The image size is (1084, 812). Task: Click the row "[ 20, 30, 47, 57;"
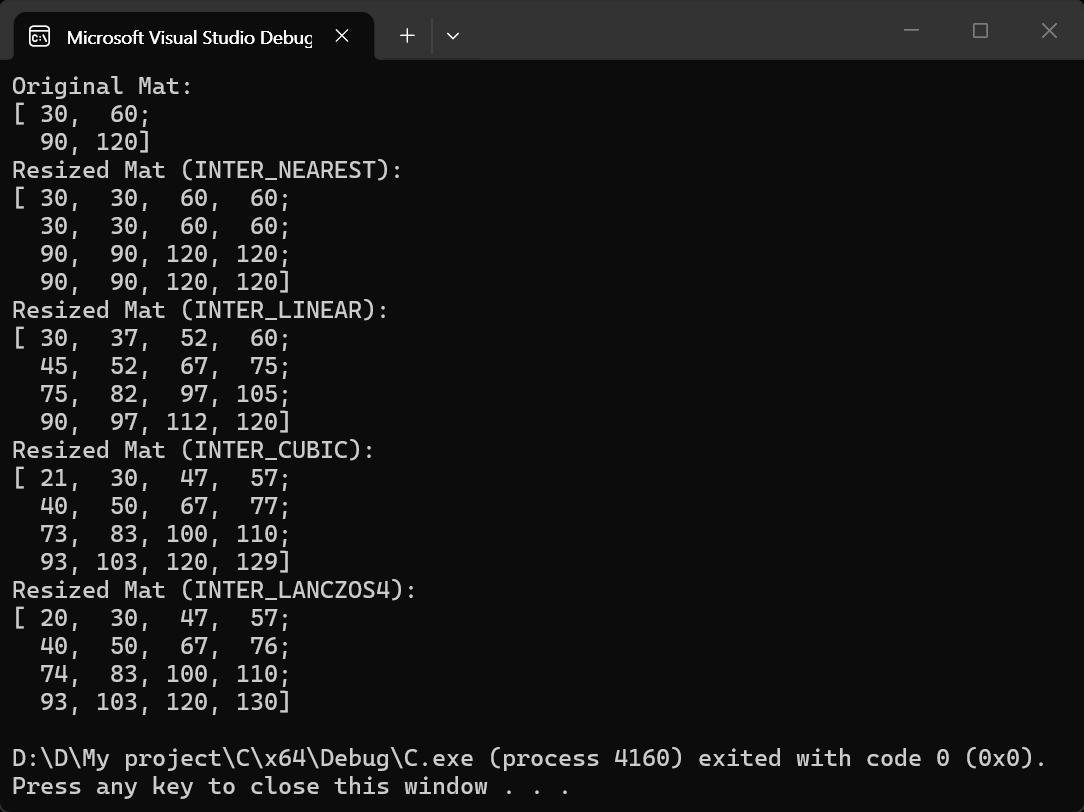(x=151, y=619)
